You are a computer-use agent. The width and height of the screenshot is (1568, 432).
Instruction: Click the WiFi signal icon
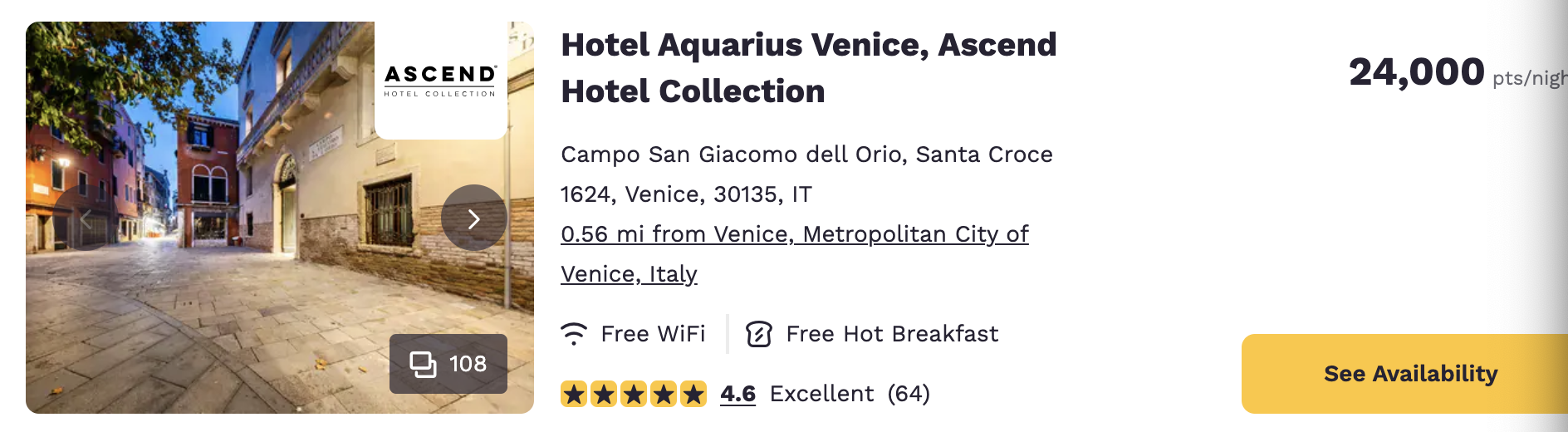(574, 334)
